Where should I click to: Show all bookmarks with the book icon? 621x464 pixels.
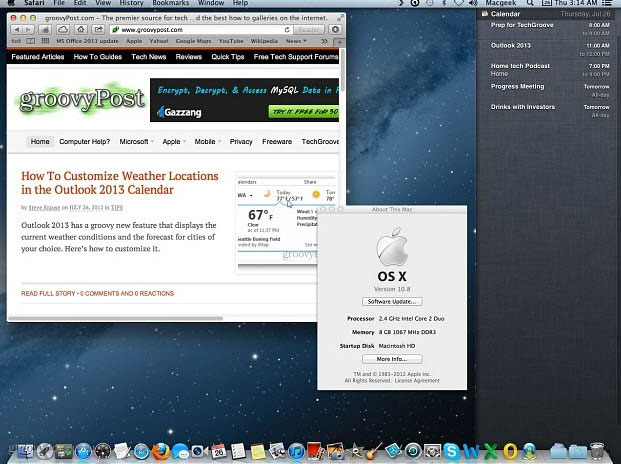(30, 41)
